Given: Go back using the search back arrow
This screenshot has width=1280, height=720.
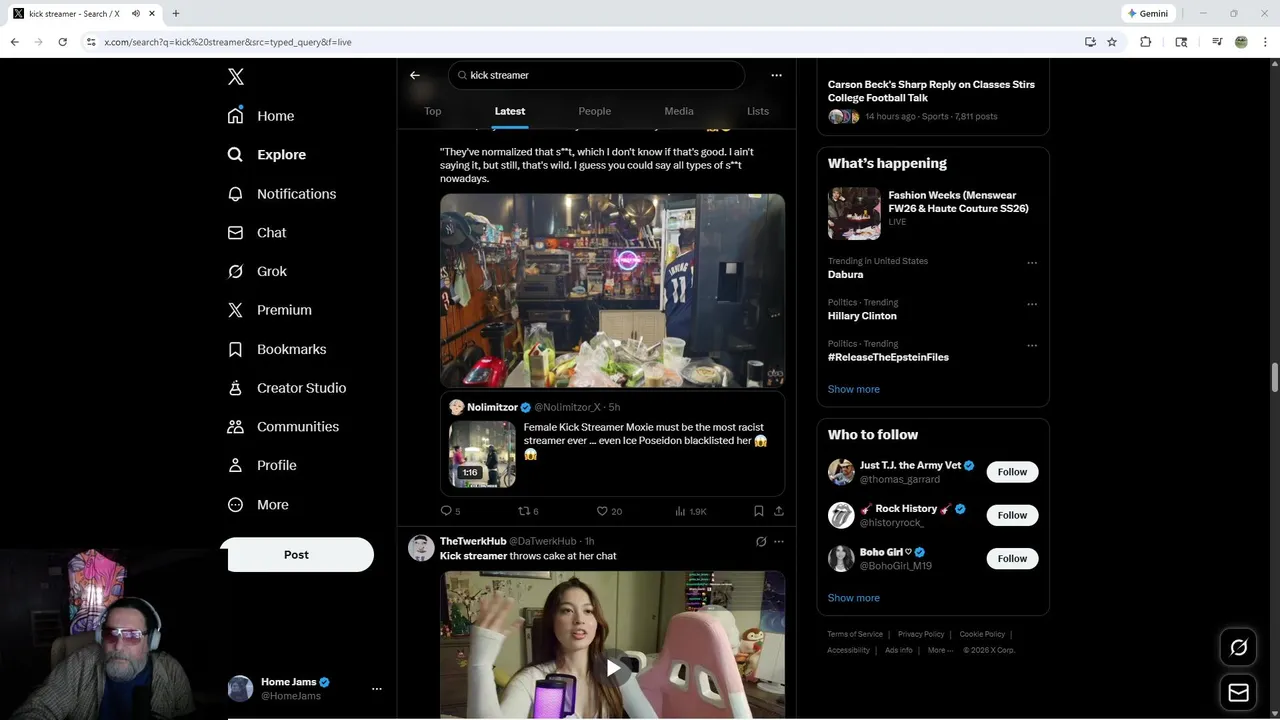Looking at the screenshot, I should point(415,75).
